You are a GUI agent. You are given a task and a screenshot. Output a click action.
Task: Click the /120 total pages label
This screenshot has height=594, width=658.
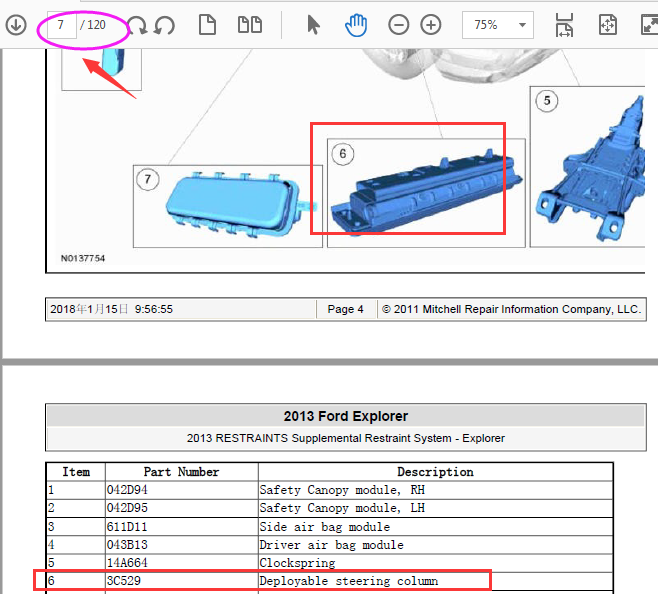(93, 25)
